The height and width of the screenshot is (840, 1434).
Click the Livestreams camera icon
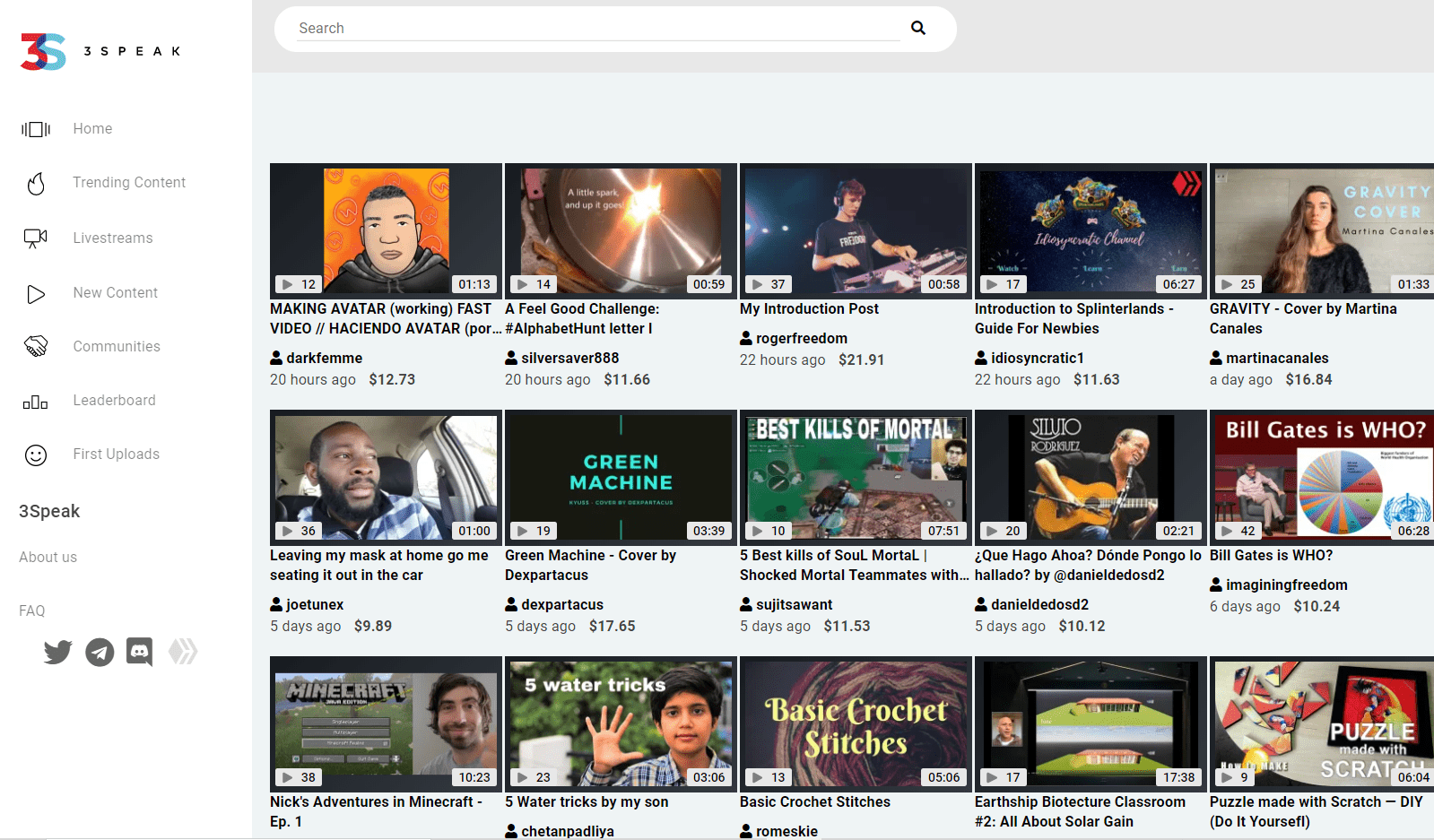coord(35,238)
